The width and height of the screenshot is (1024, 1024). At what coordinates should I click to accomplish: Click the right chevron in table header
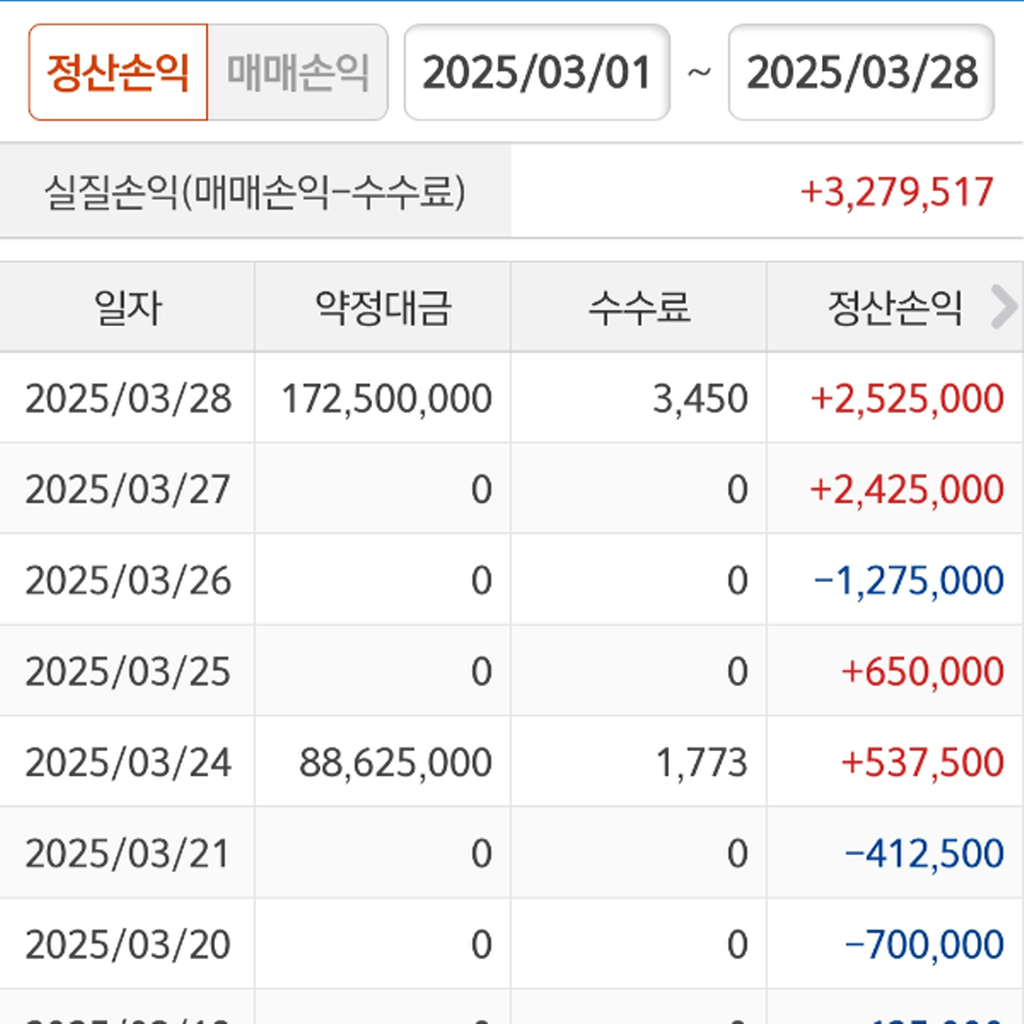(x=1002, y=307)
